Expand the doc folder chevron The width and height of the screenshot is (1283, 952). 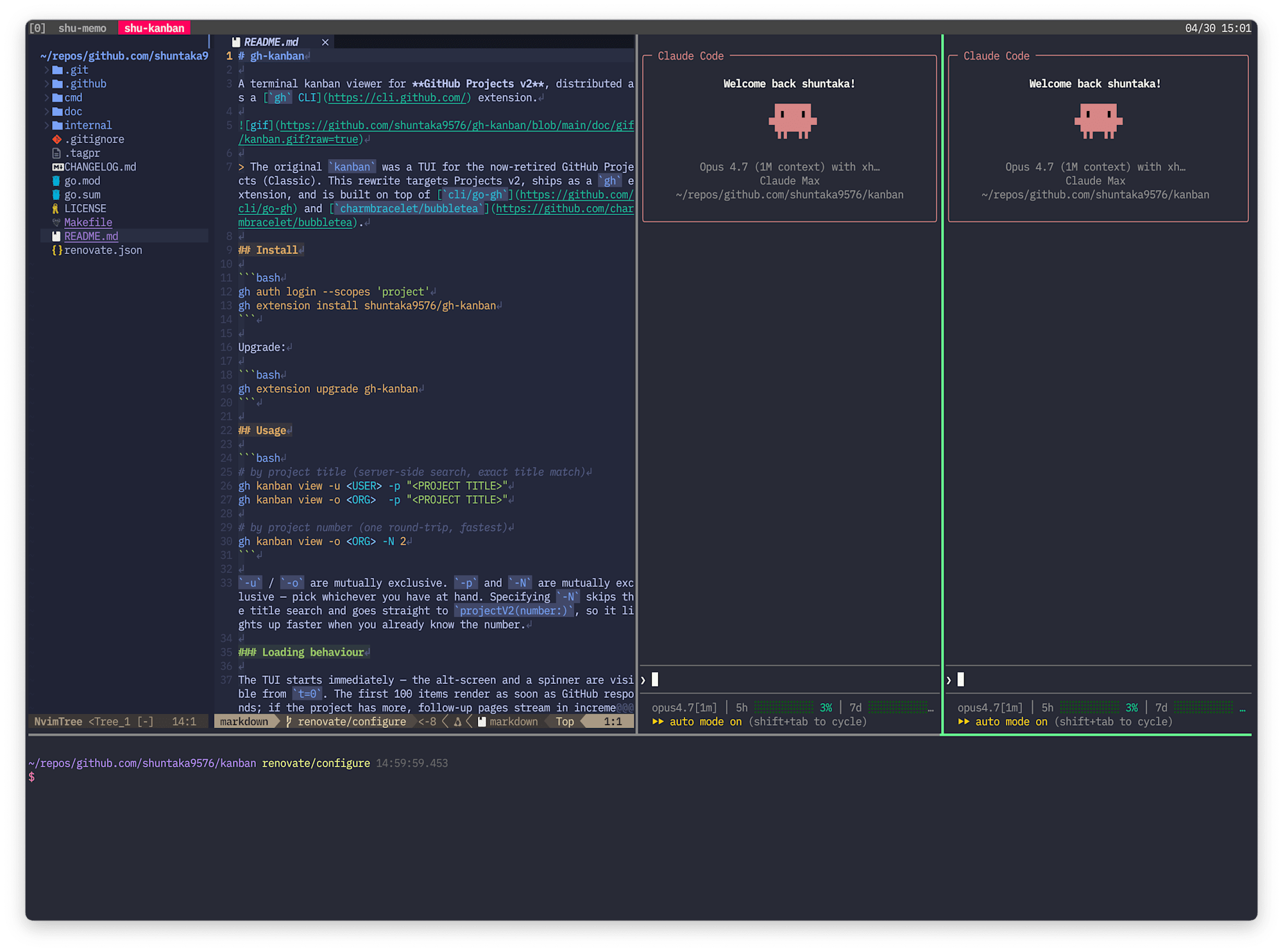point(46,112)
